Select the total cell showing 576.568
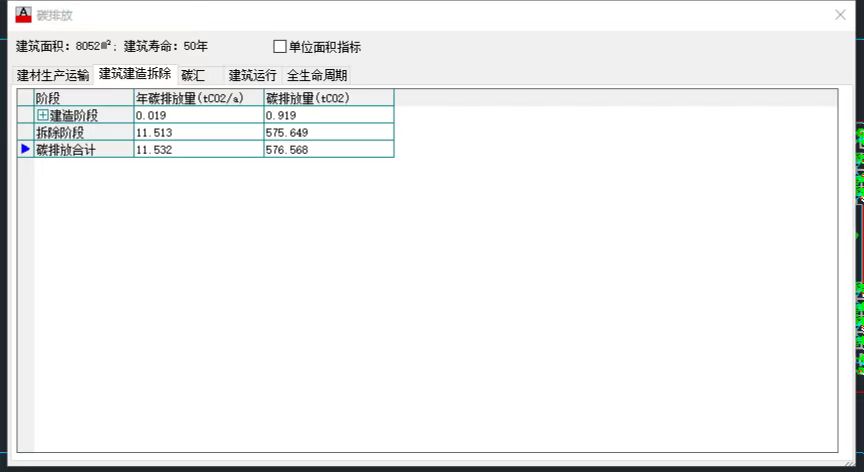This screenshot has width=864, height=472. coord(328,149)
